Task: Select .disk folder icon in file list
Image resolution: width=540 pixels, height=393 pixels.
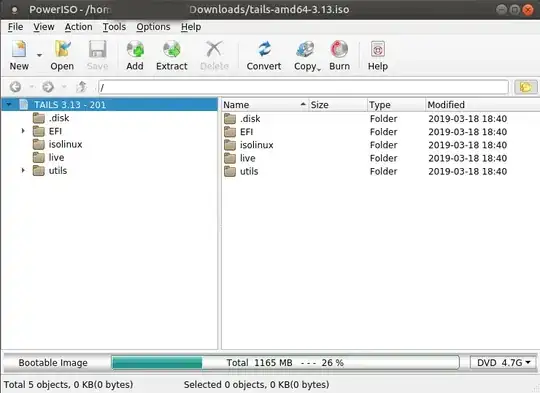Action: (x=230, y=119)
